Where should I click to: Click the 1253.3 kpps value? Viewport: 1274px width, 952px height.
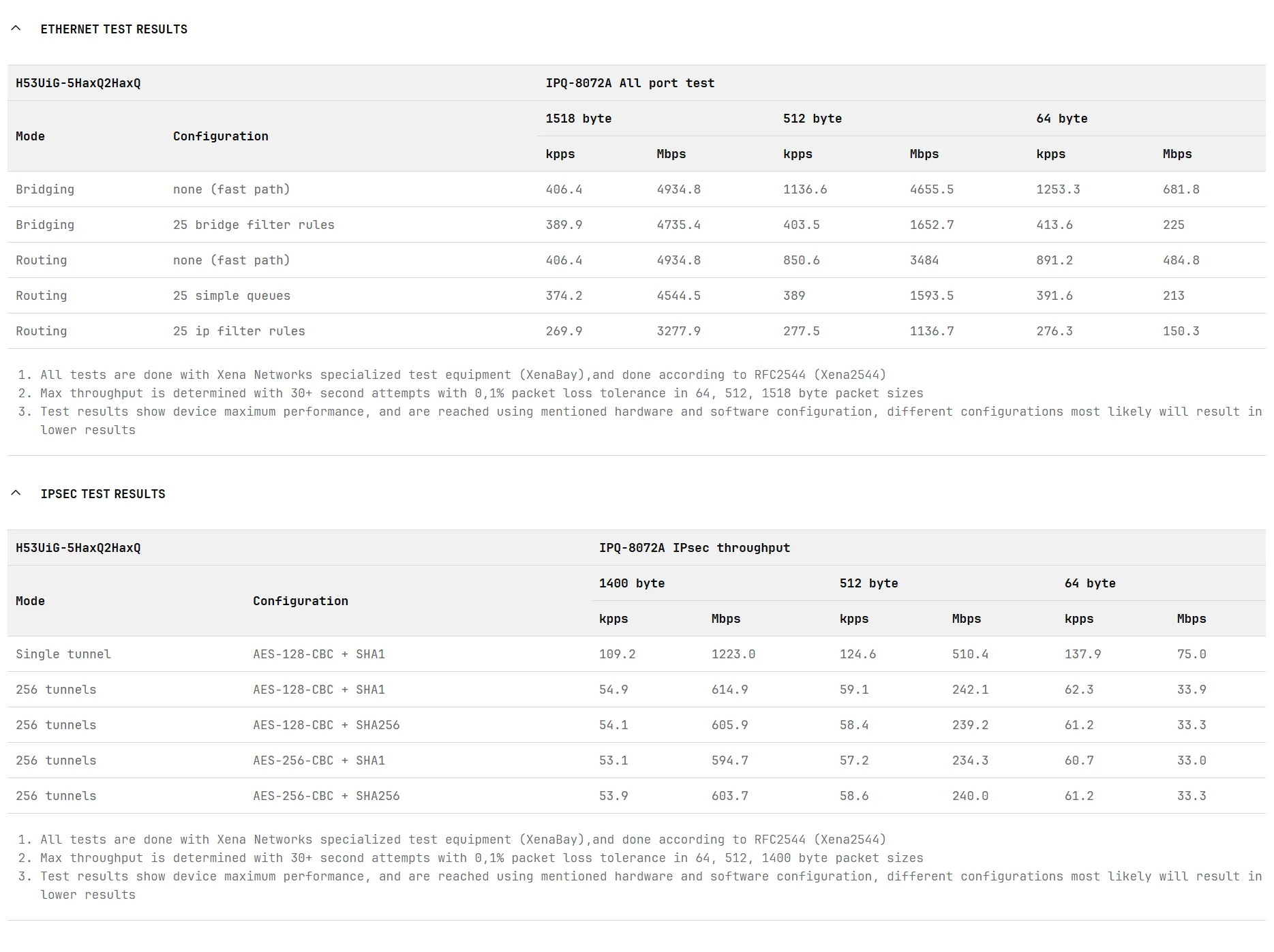click(x=1058, y=189)
